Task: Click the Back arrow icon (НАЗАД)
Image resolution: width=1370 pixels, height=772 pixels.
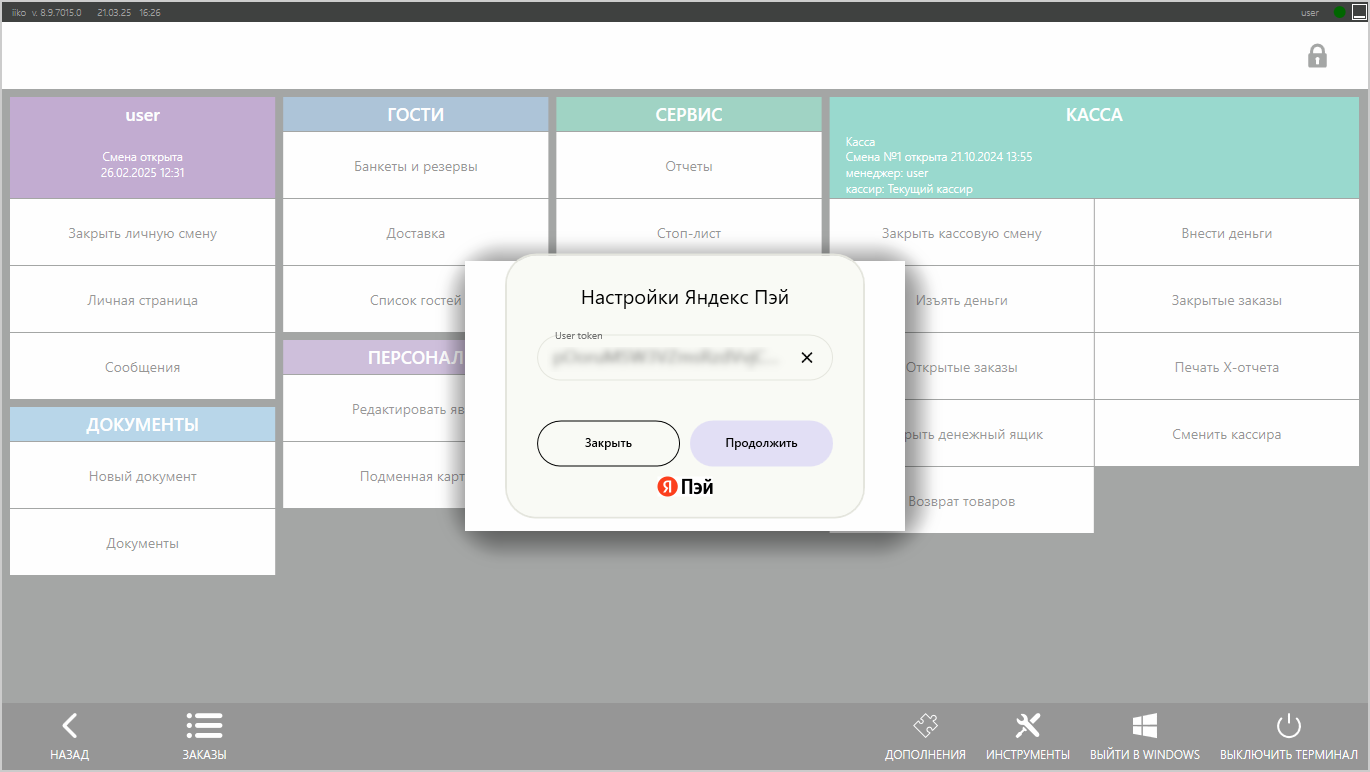Action: tap(69, 726)
